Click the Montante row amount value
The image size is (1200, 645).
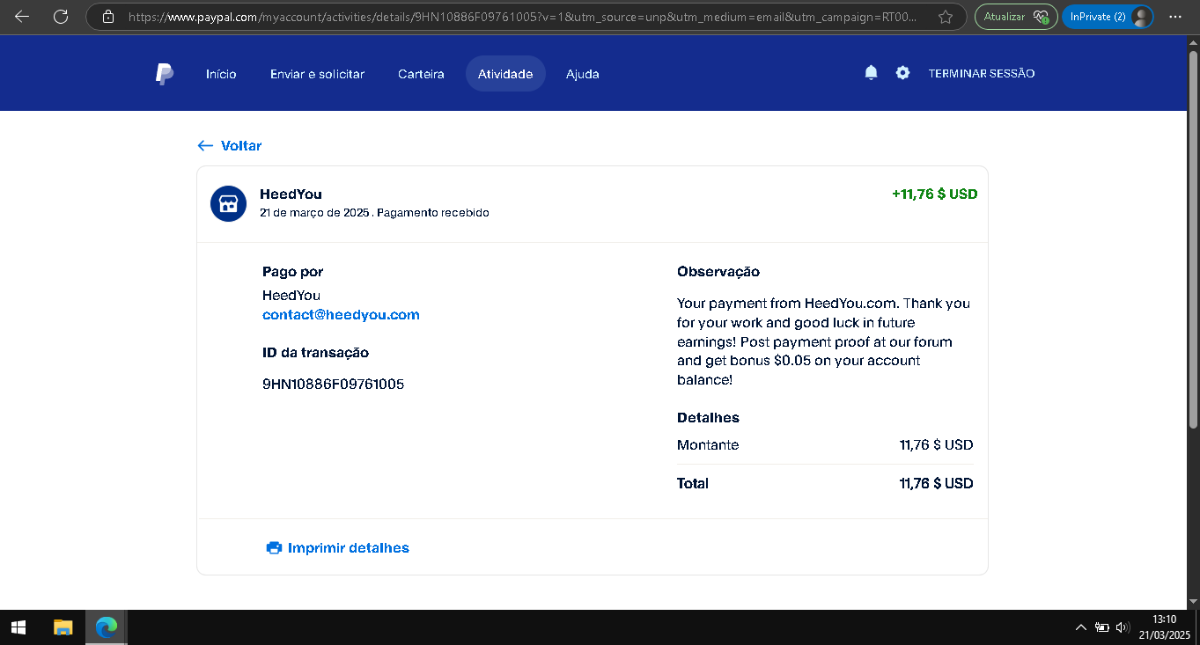(936, 445)
